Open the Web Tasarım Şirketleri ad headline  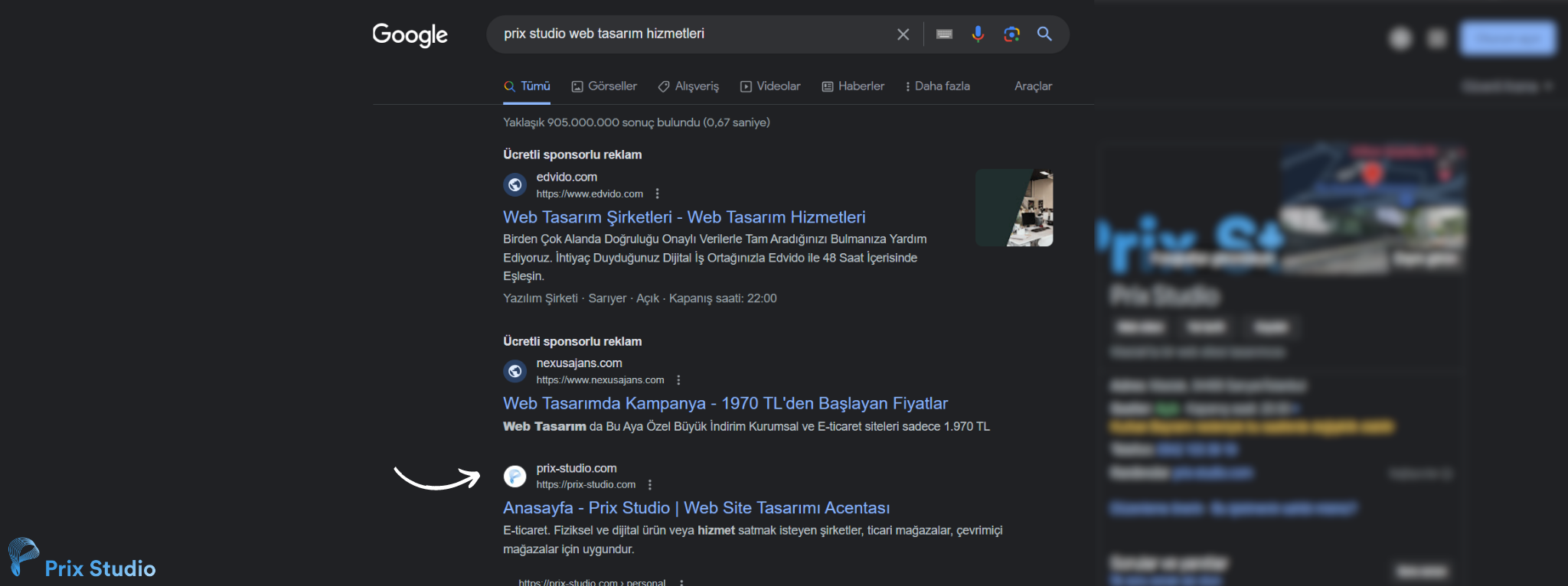[x=684, y=217]
